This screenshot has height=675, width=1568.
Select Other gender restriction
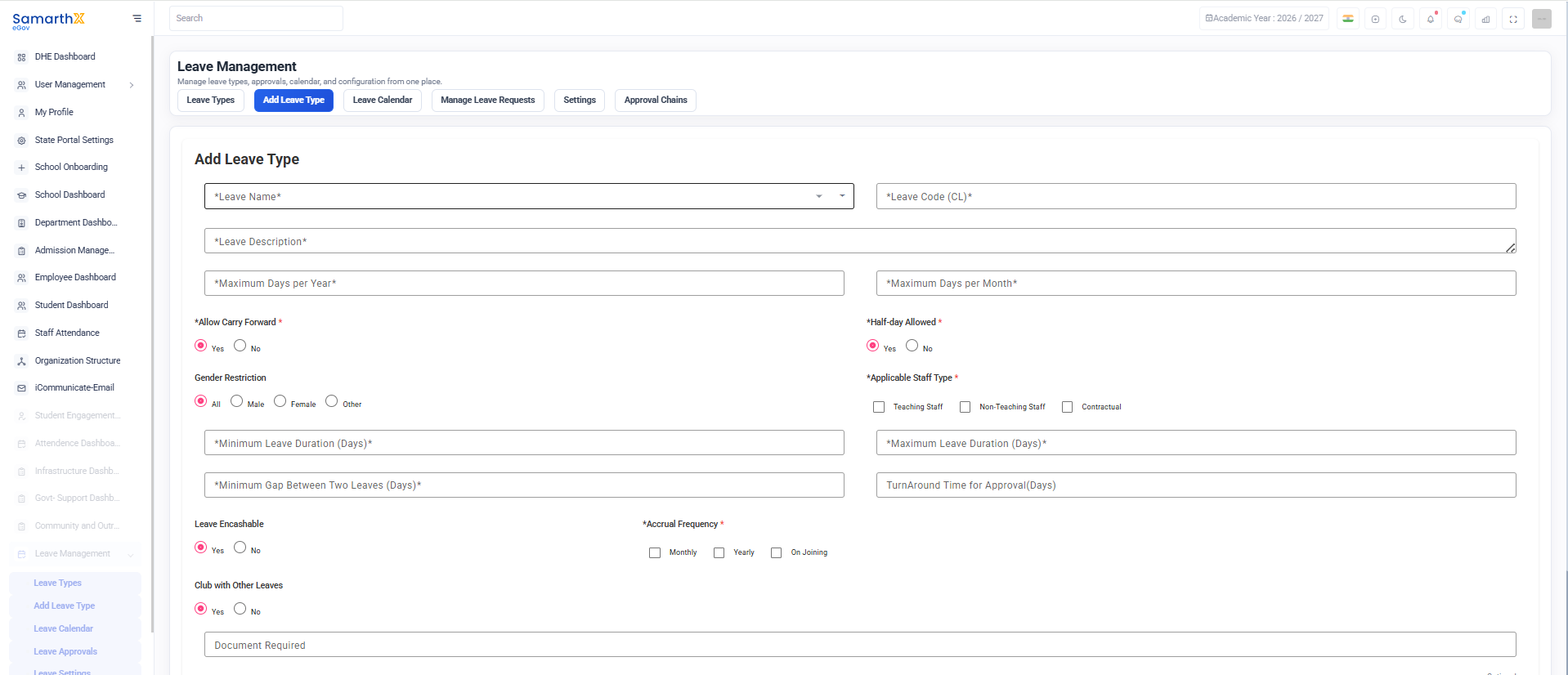click(x=332, y=401)
